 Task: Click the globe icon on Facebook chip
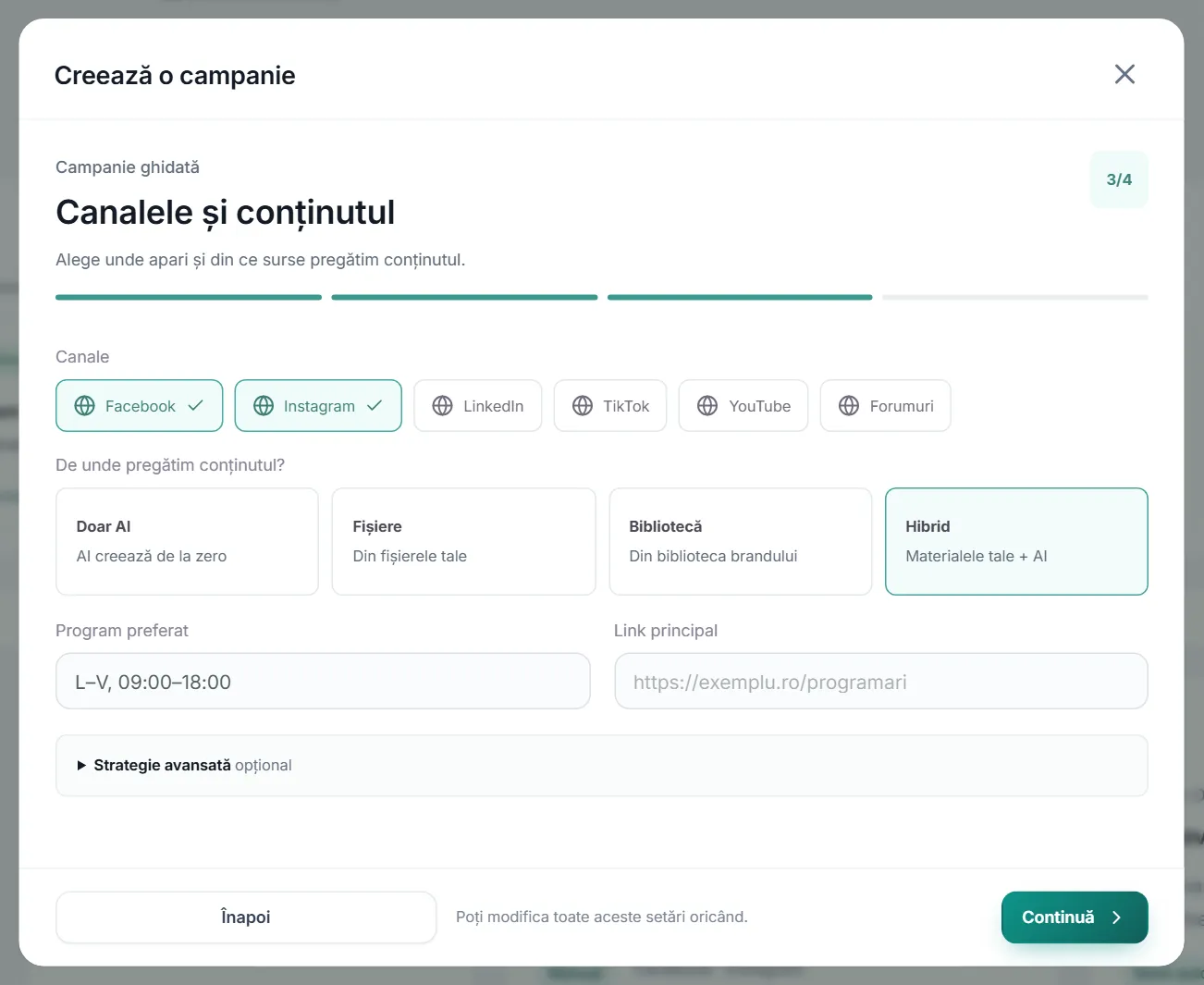coord(85,406)
